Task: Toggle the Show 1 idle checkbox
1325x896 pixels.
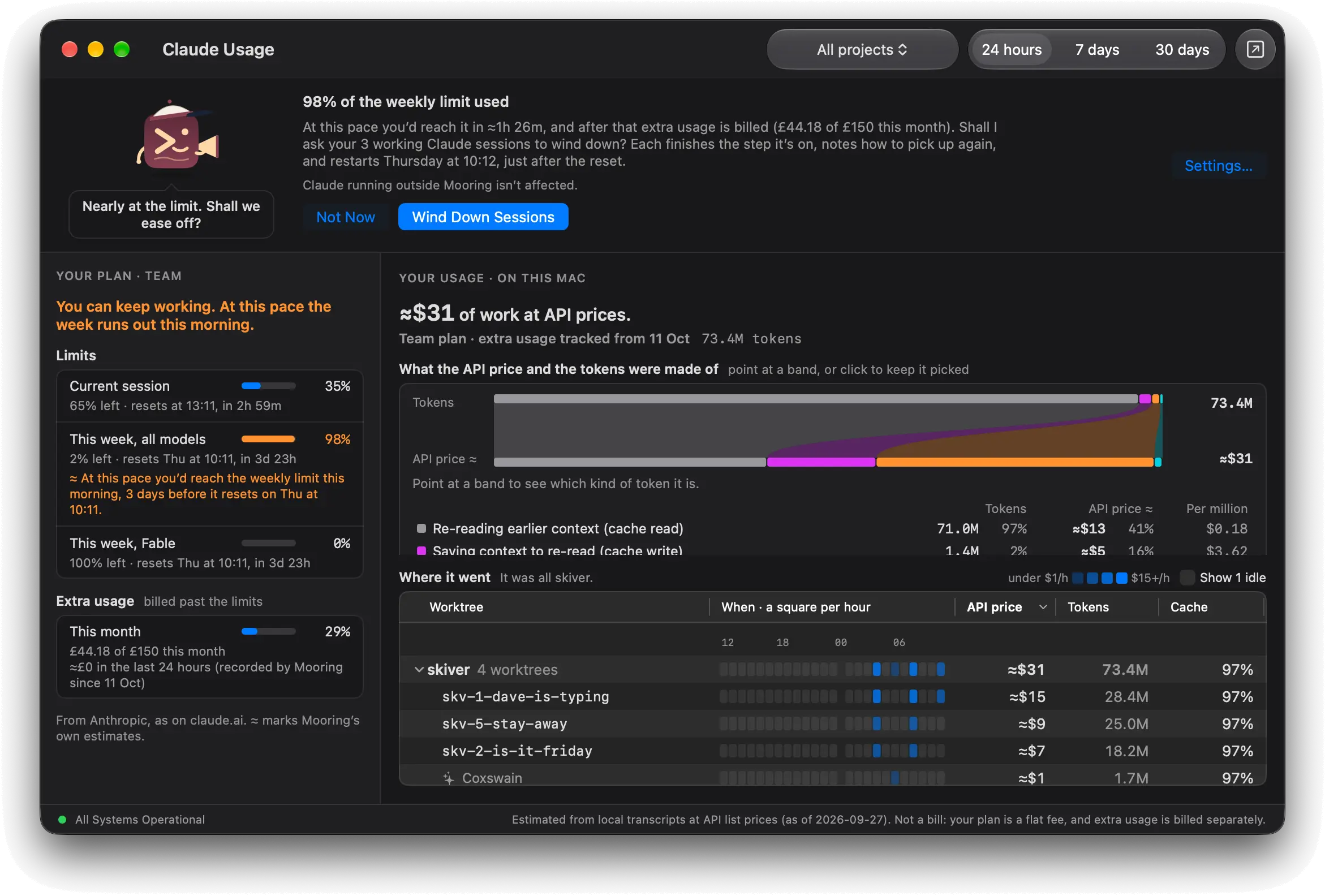Action: point(1187,578)
